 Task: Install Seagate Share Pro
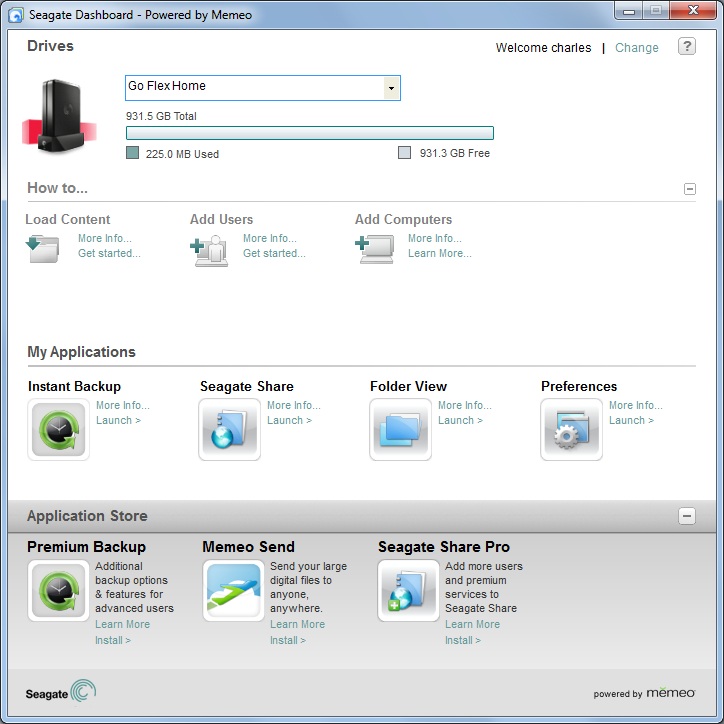(463, 640)
